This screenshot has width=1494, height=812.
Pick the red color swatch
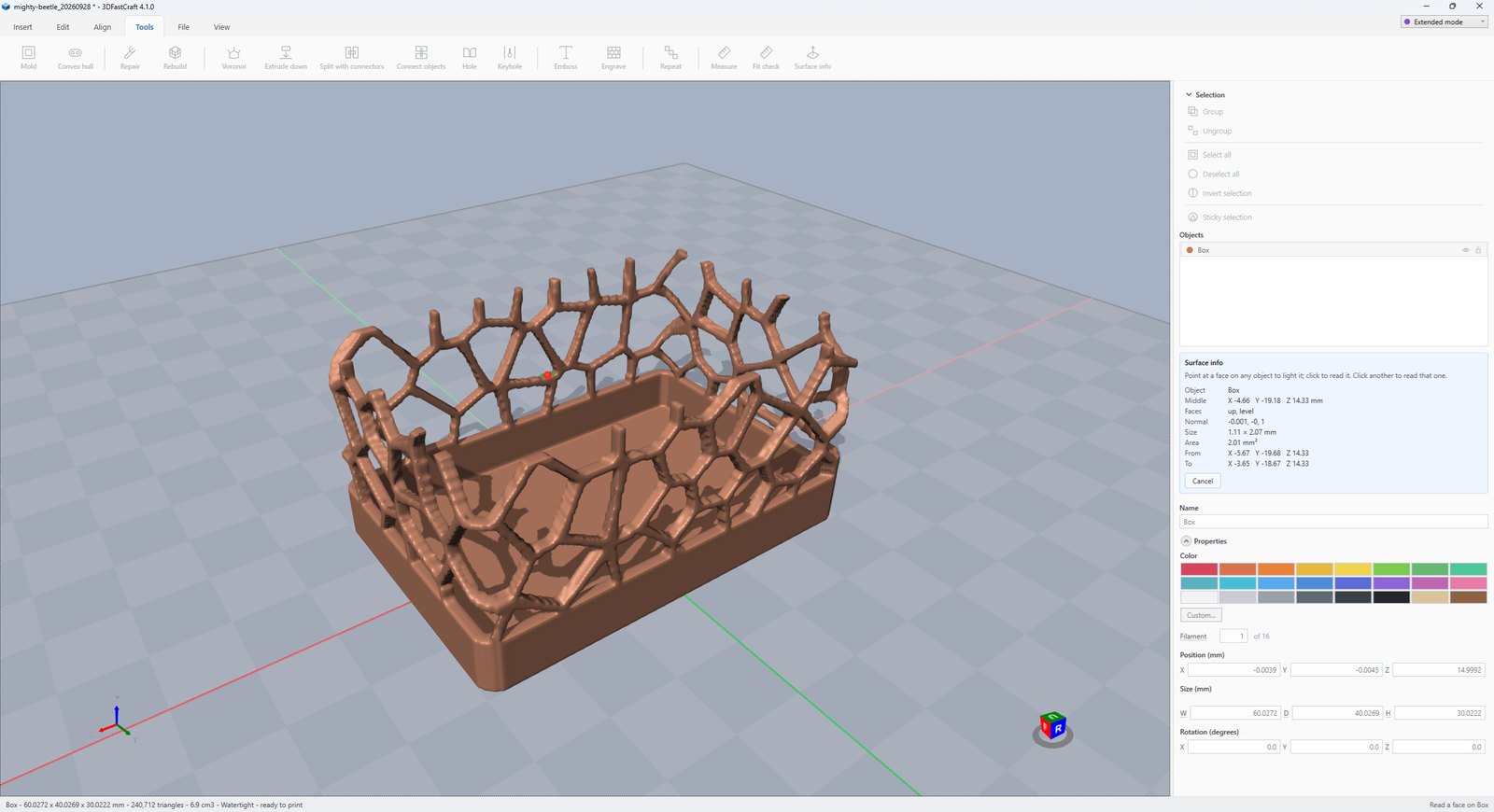pos(1199,569)
